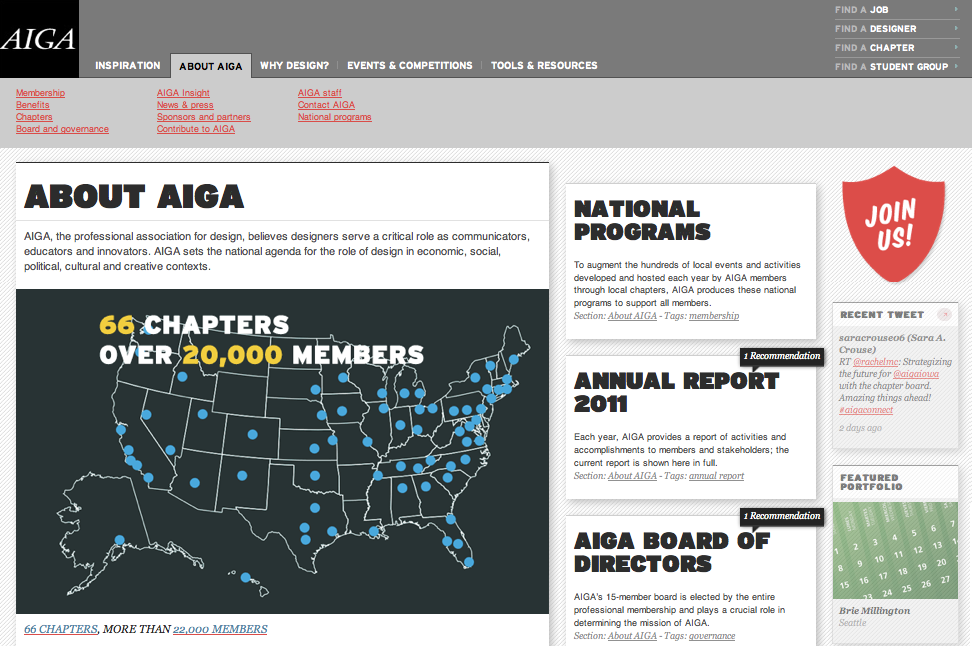Open the Membership submenu link

click(x=40, y=93)
